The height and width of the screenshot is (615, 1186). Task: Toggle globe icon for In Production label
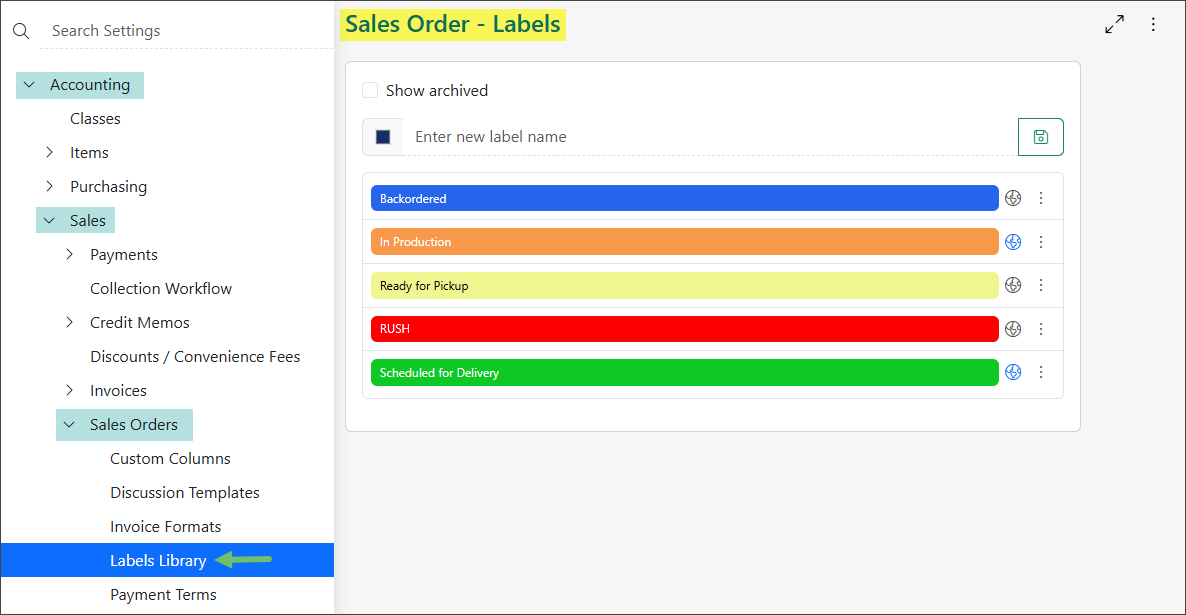1014,242
